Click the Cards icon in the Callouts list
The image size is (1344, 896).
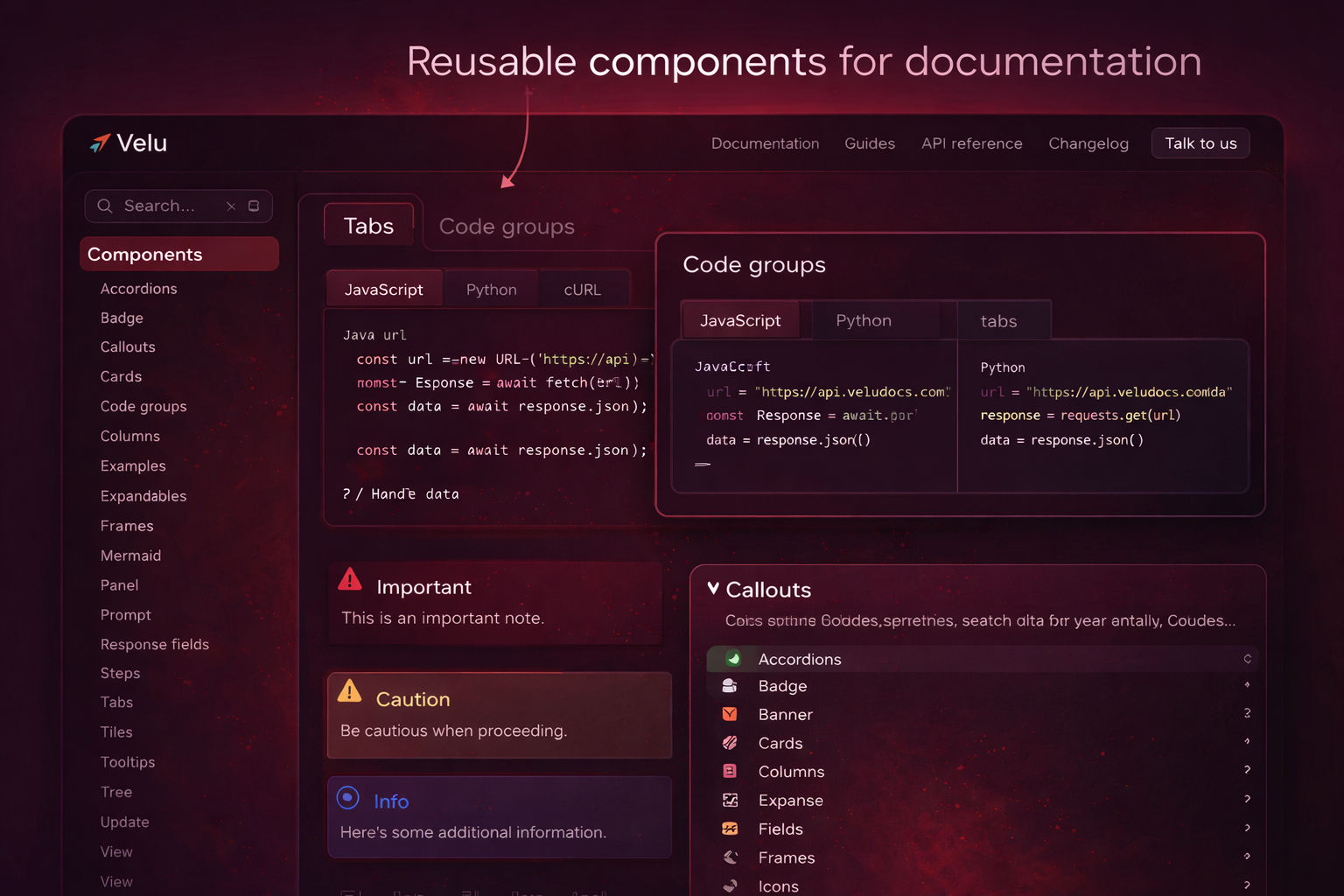click(730, 742)
